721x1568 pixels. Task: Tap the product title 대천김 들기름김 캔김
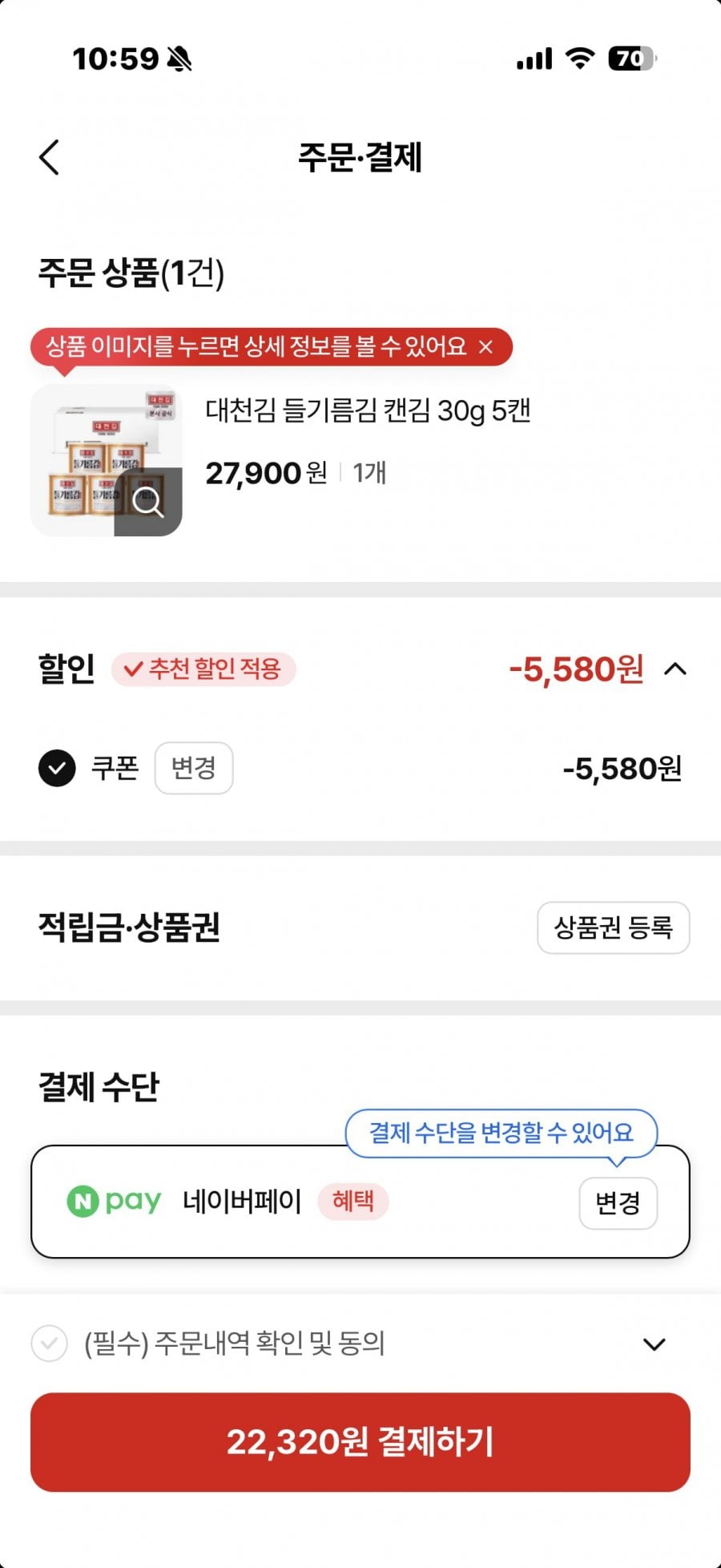point(369,410)
